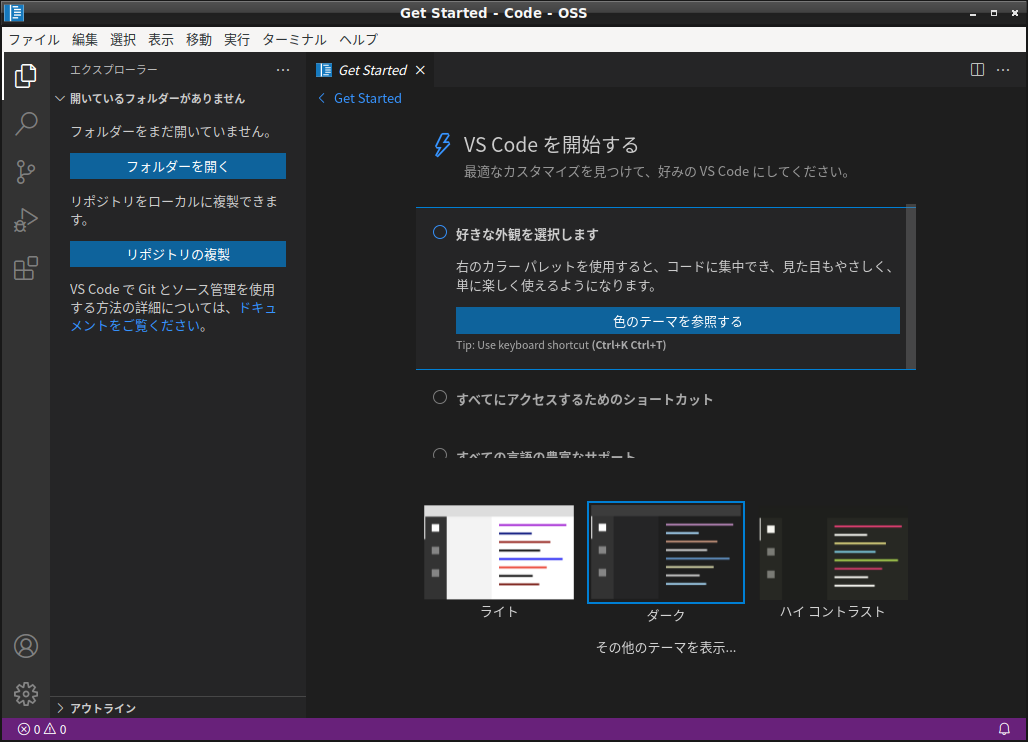Open the 選択 menu
This screenshot has height=742, width=1028.
[x=123, y=39]
